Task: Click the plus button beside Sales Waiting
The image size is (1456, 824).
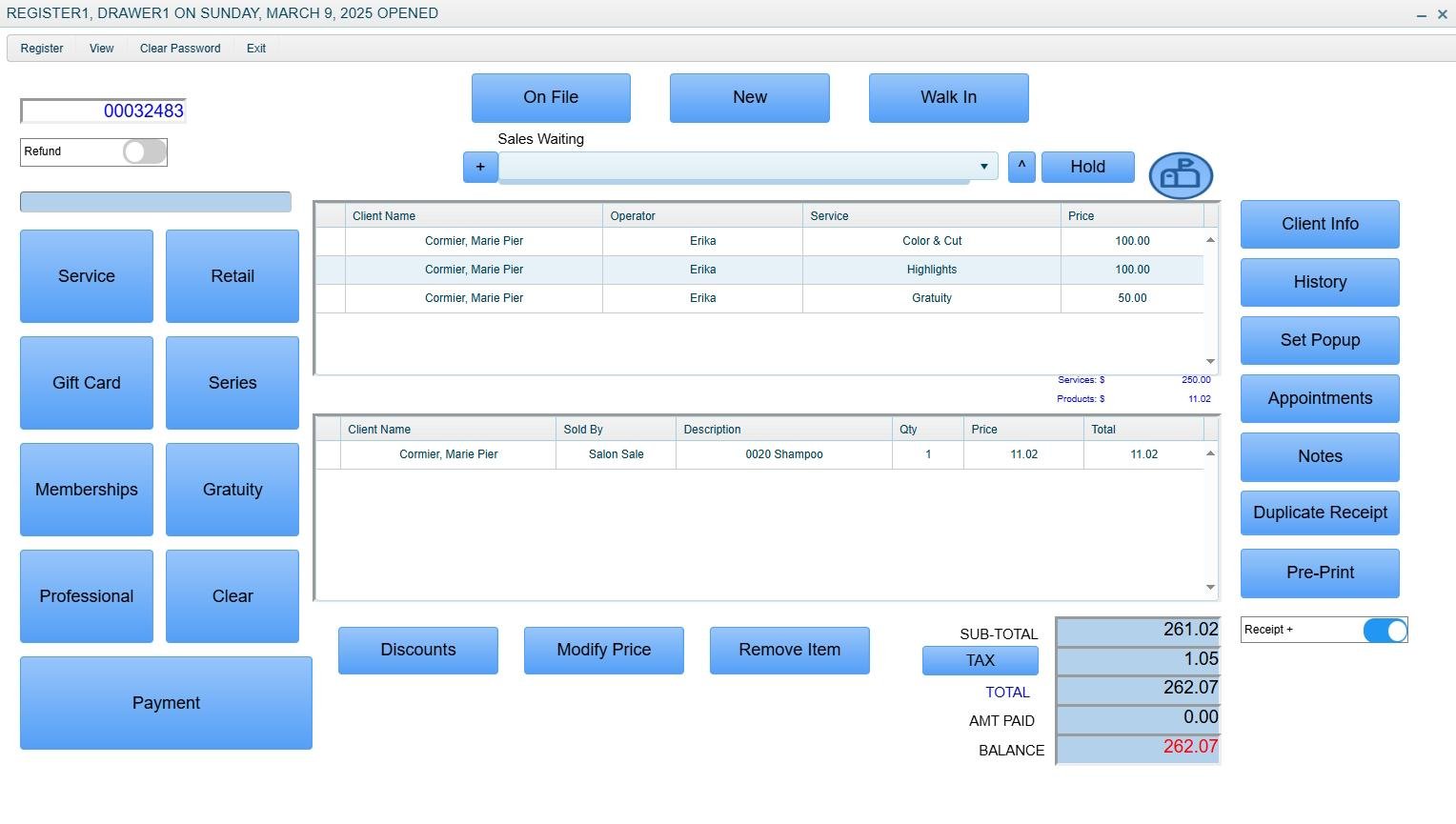Action: (x=480, y=167)
